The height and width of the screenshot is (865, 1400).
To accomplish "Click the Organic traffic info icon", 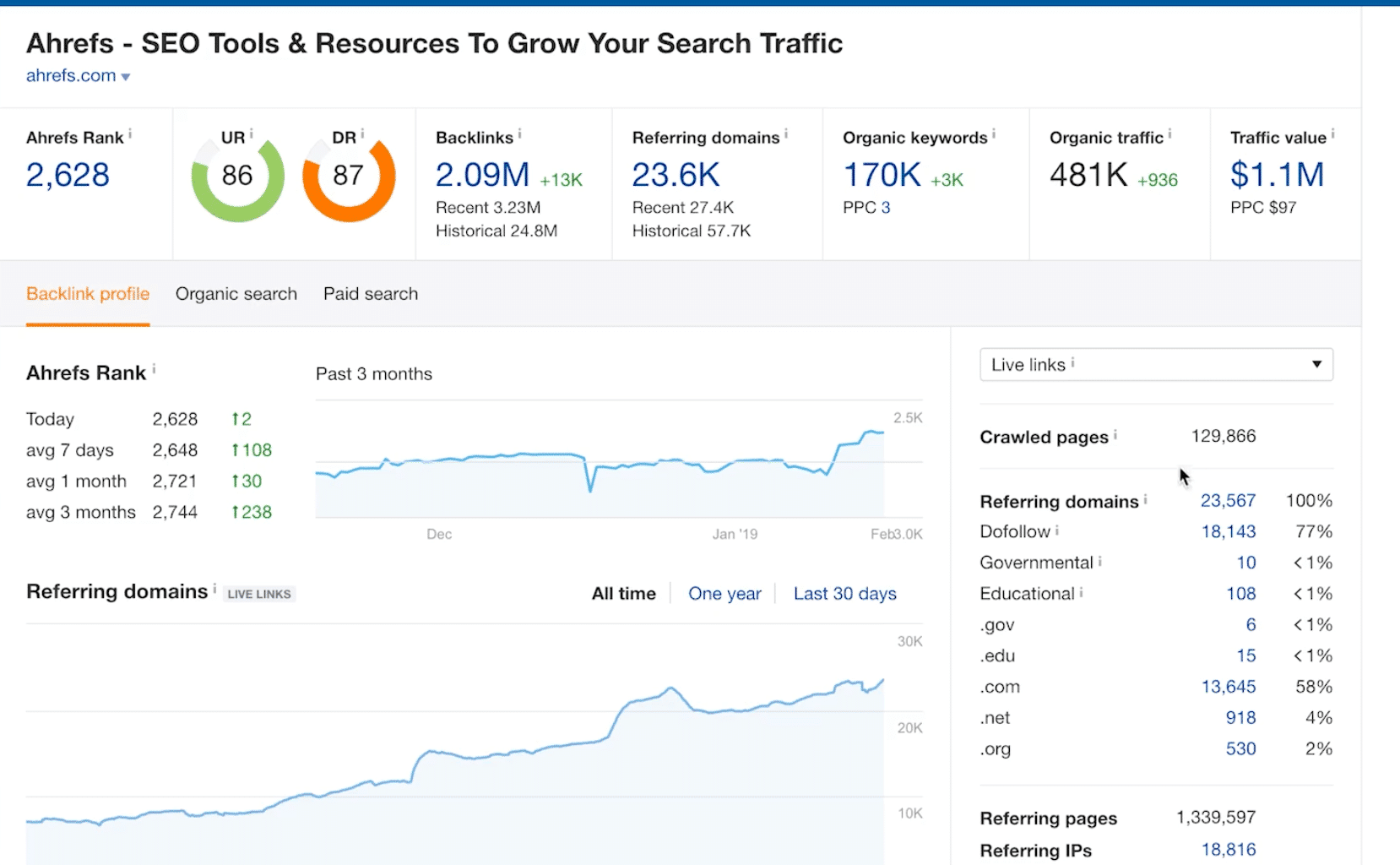I will (x=1169, y=133).
